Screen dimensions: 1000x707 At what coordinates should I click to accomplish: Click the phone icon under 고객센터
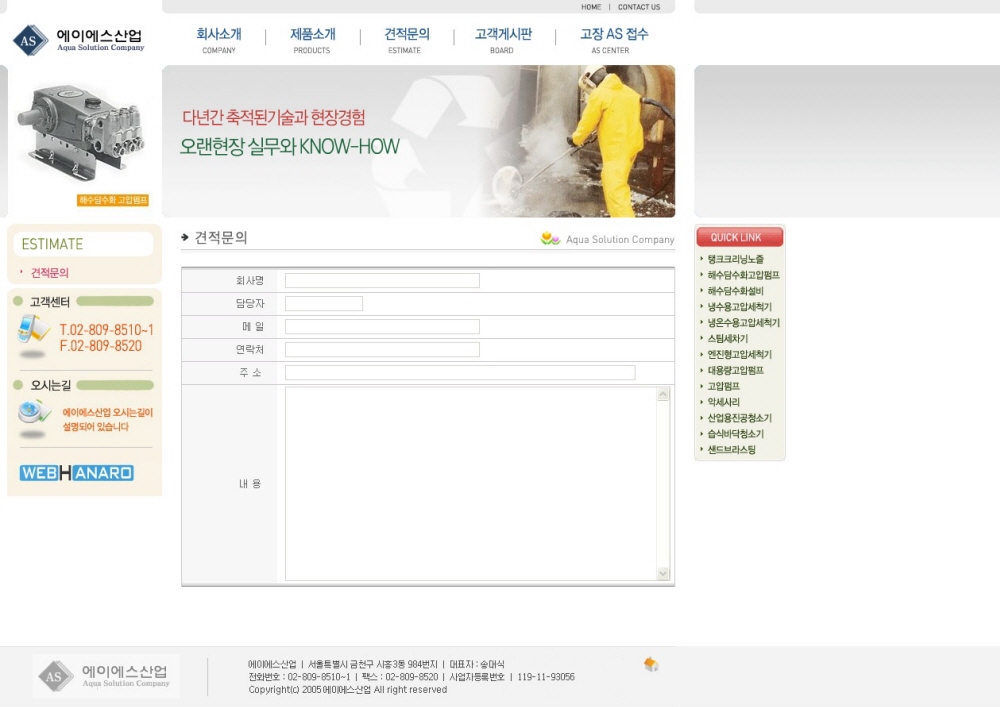tap(33, 329)
